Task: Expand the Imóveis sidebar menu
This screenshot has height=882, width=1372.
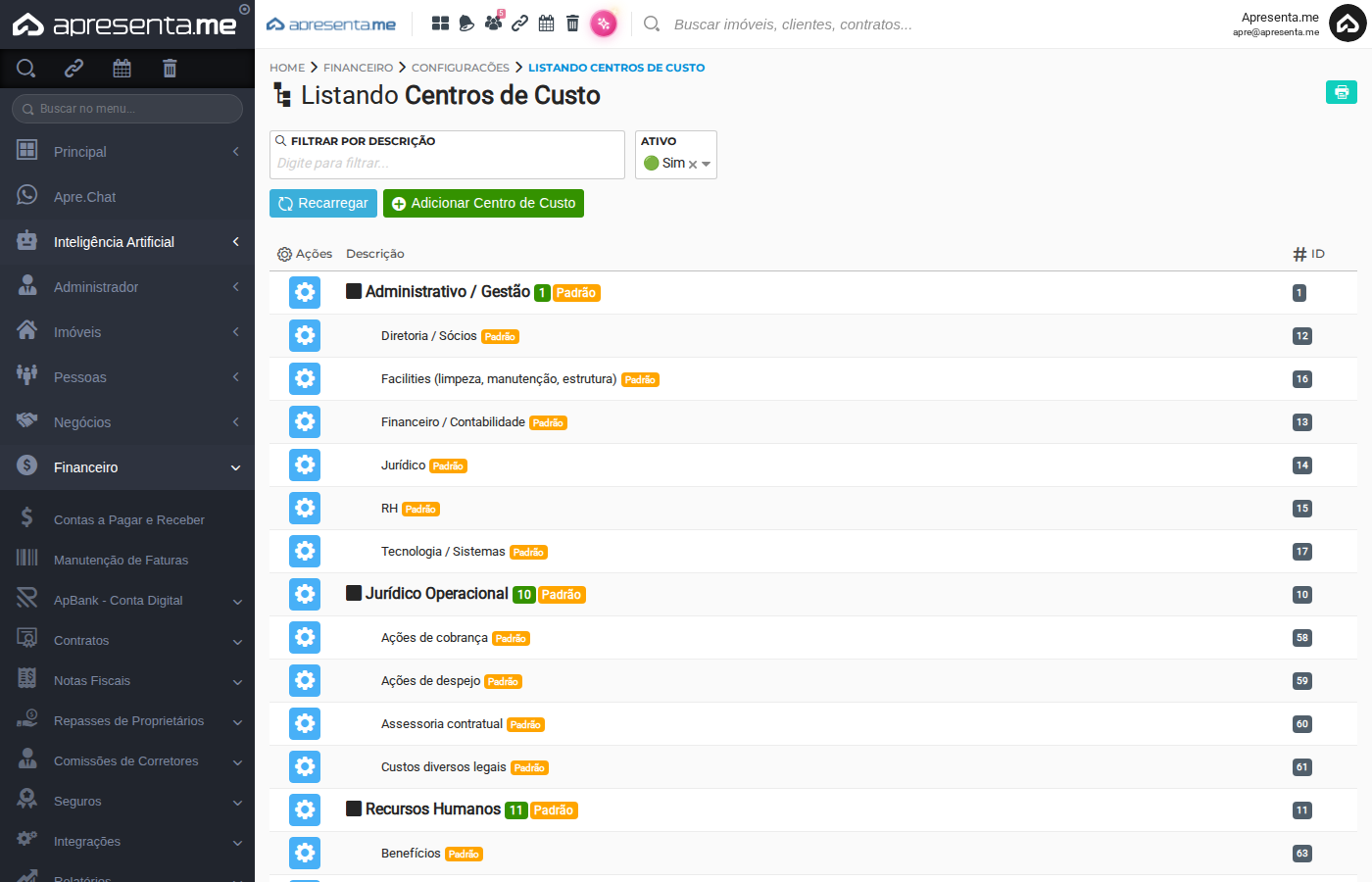Action: click(127, 332)
